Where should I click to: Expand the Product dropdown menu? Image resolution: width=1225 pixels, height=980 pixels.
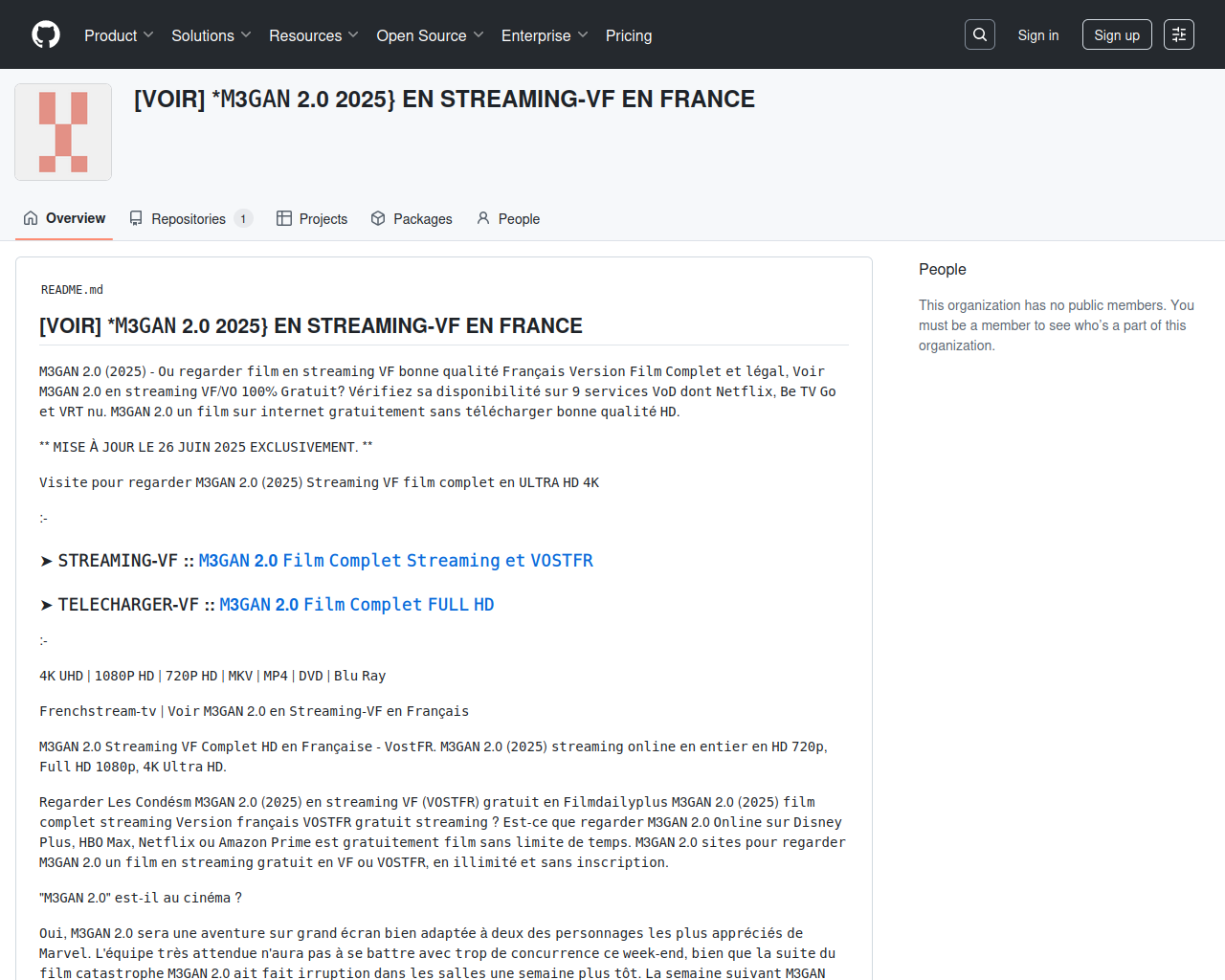click(x=118, y=35)
